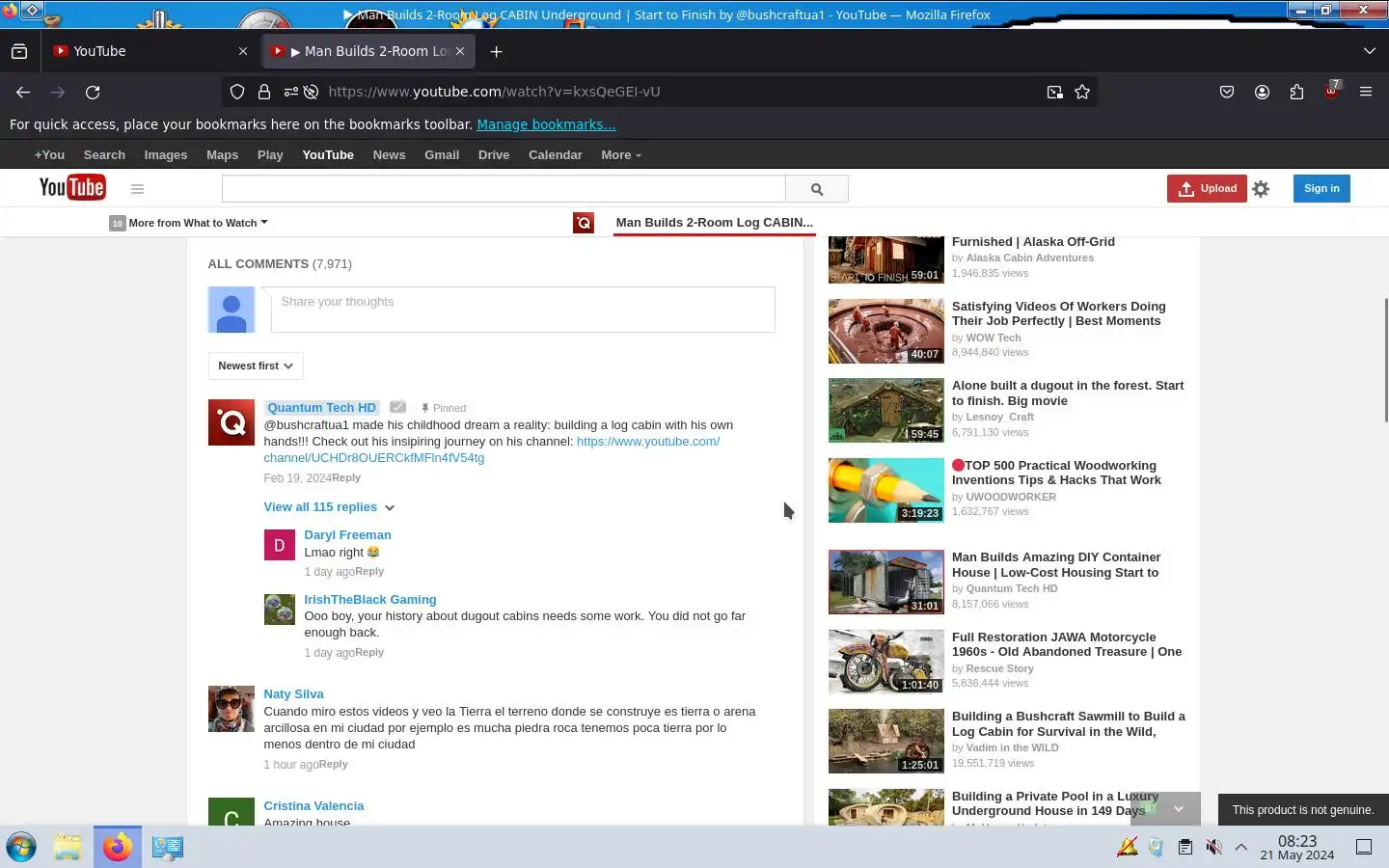
Task: Switch to the first YouTube tab
Action: pos(150,51)
